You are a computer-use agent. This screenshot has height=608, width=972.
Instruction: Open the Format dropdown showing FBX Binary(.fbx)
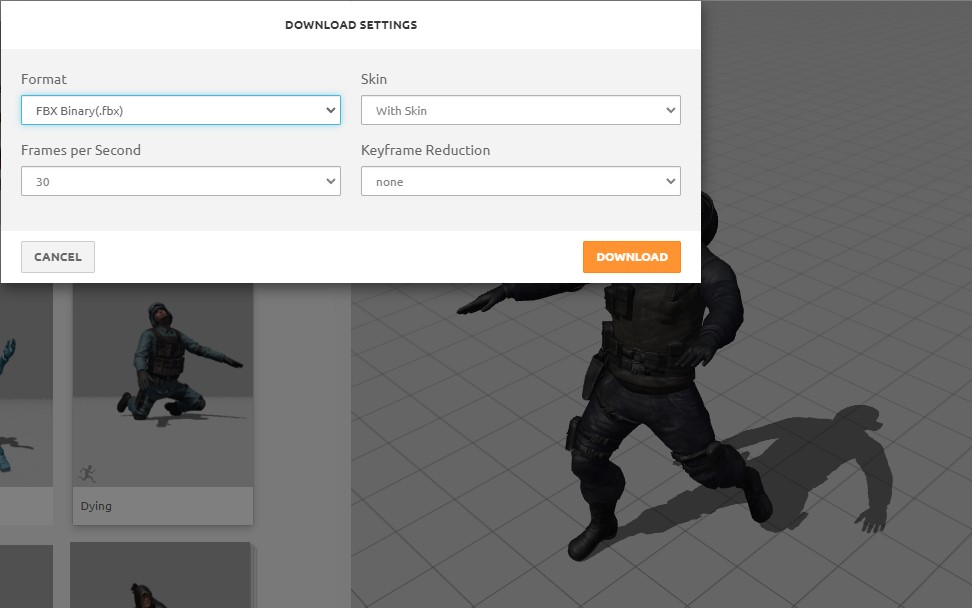pos(180,110)
